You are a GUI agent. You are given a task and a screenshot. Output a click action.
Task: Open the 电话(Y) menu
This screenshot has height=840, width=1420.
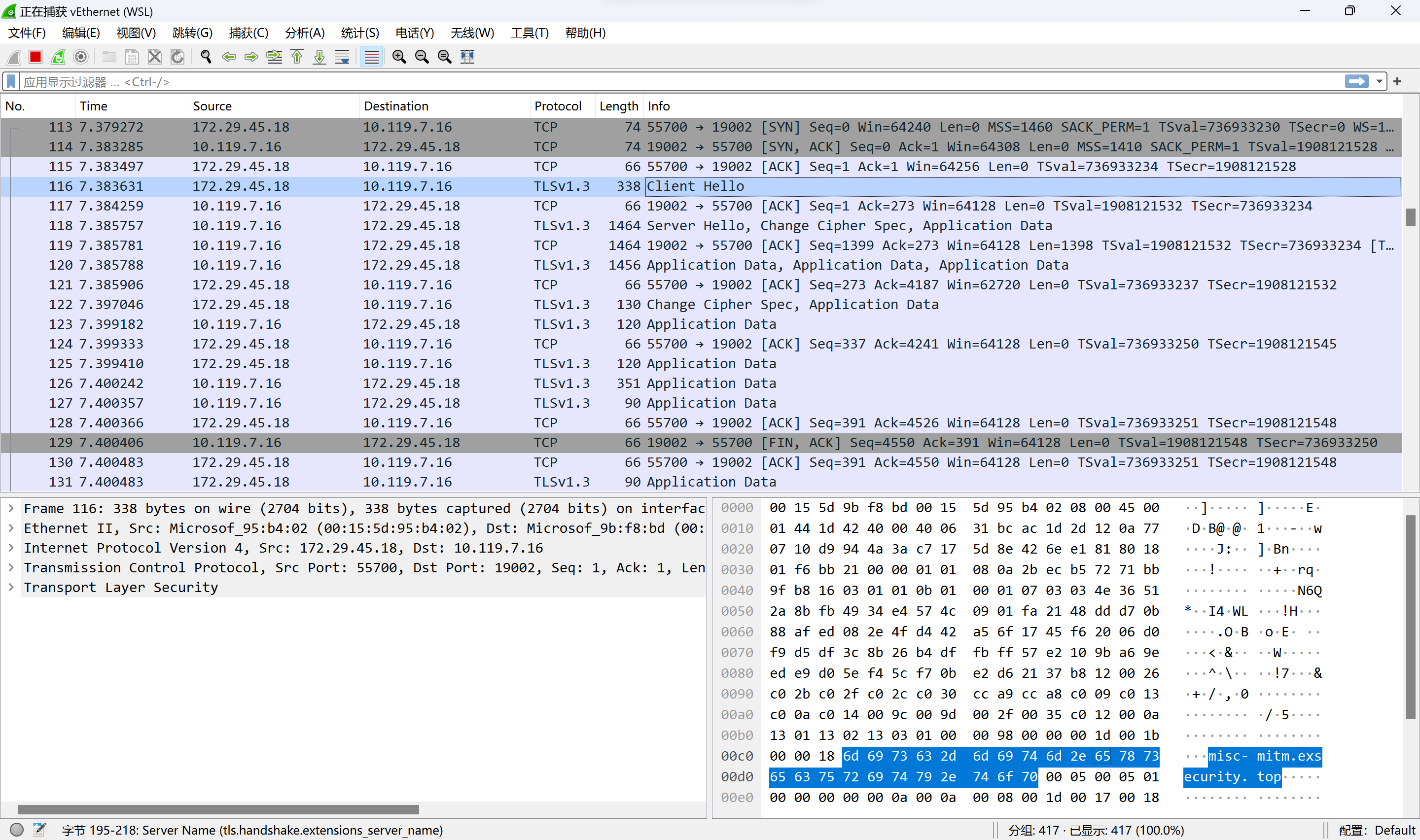(415, 33)
